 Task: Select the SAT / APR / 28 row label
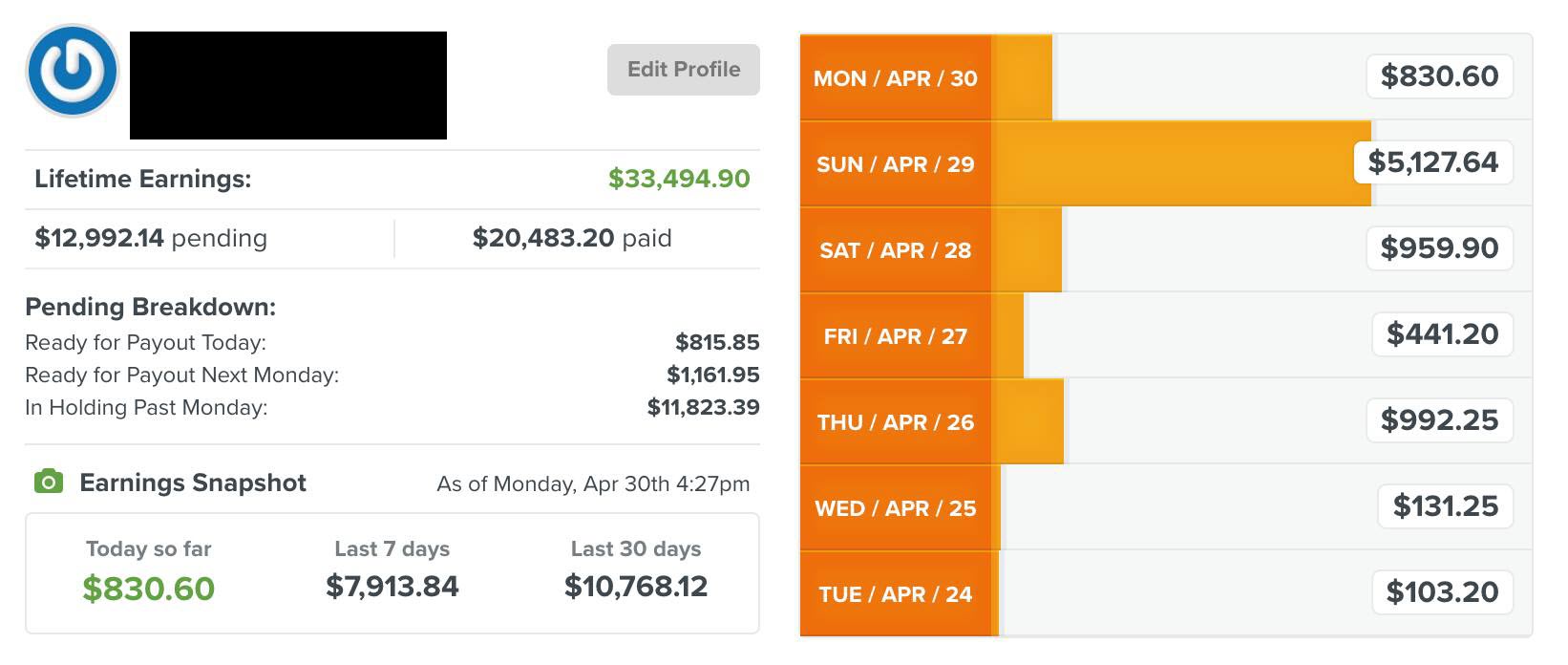pos(896,250)
